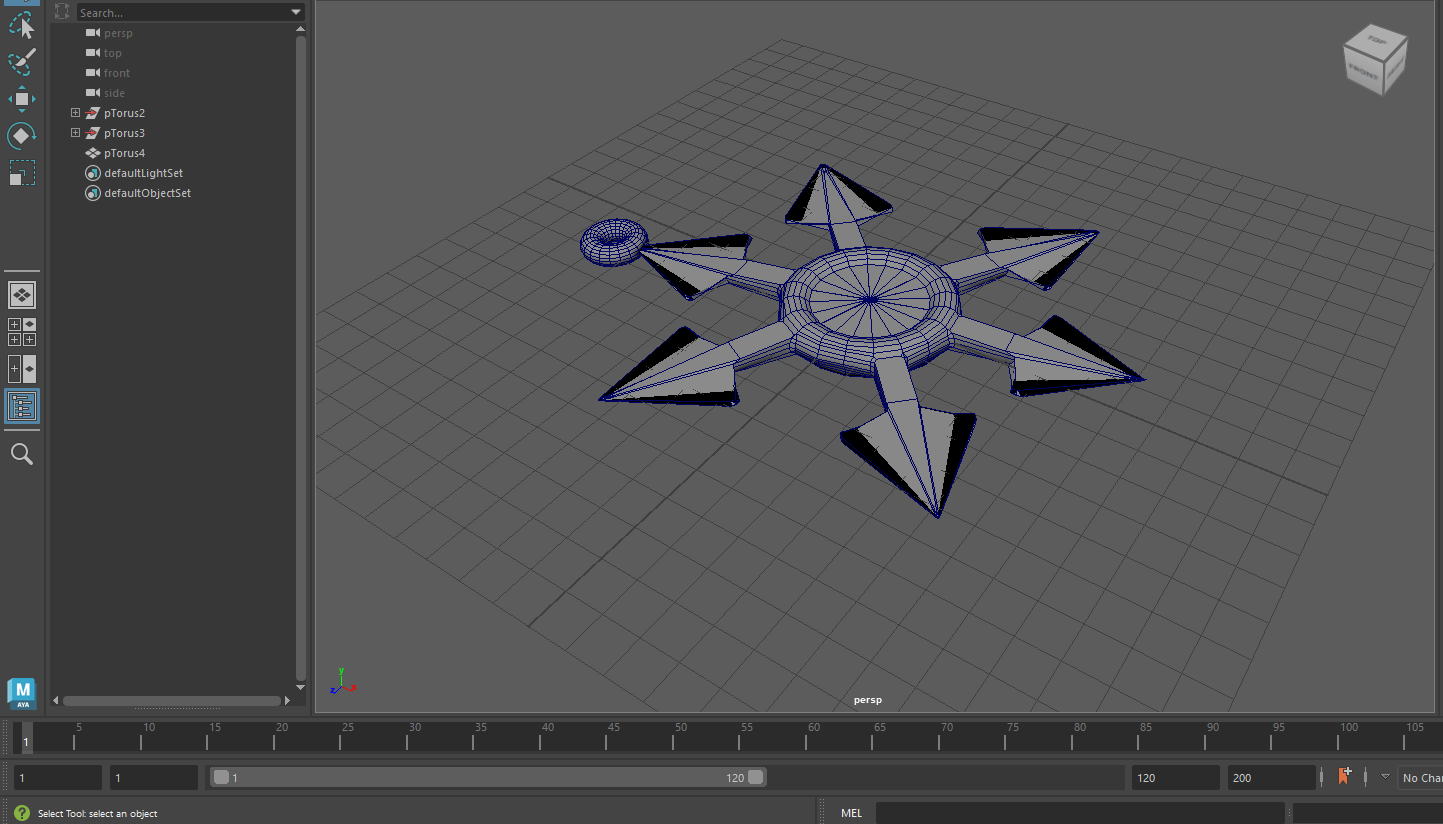
Task: Select the Move tool
Action: 21,98
